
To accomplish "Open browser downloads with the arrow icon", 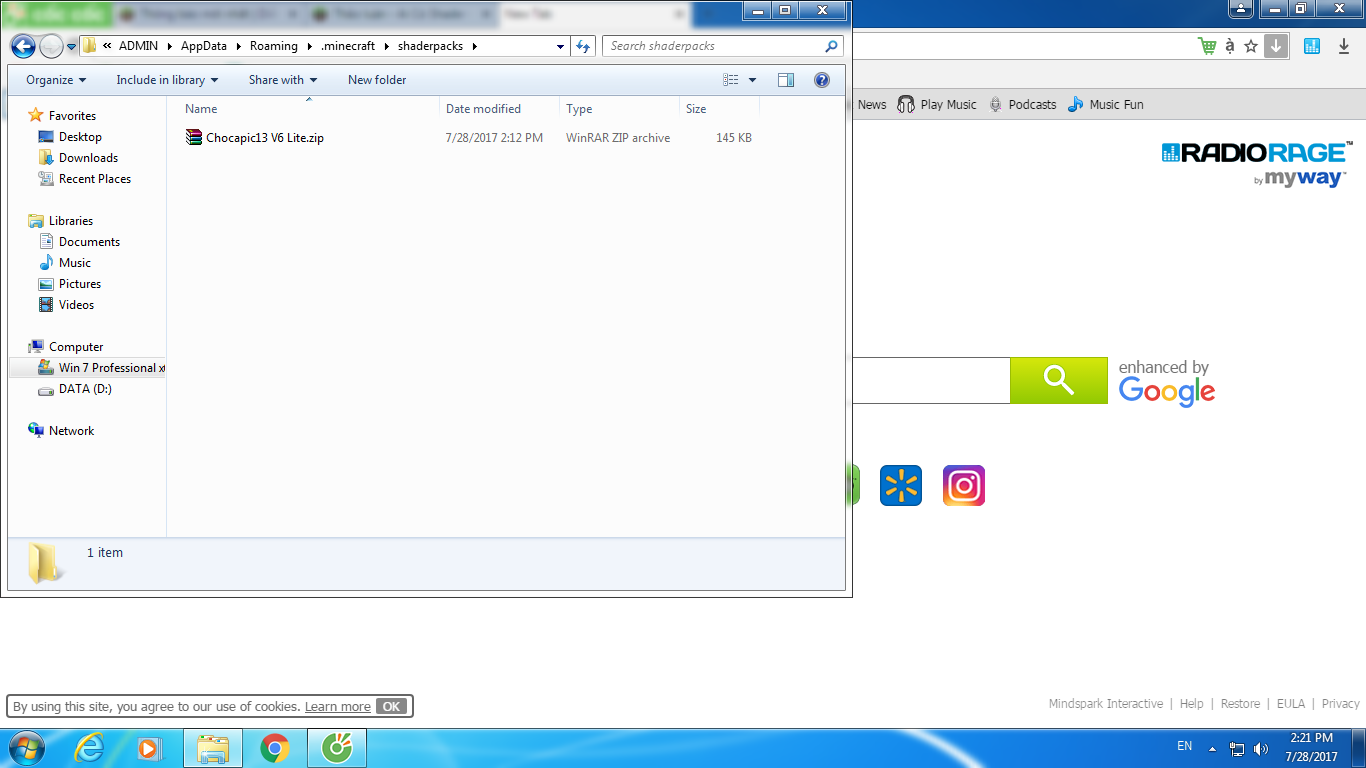I will [x=1345, y=46].
